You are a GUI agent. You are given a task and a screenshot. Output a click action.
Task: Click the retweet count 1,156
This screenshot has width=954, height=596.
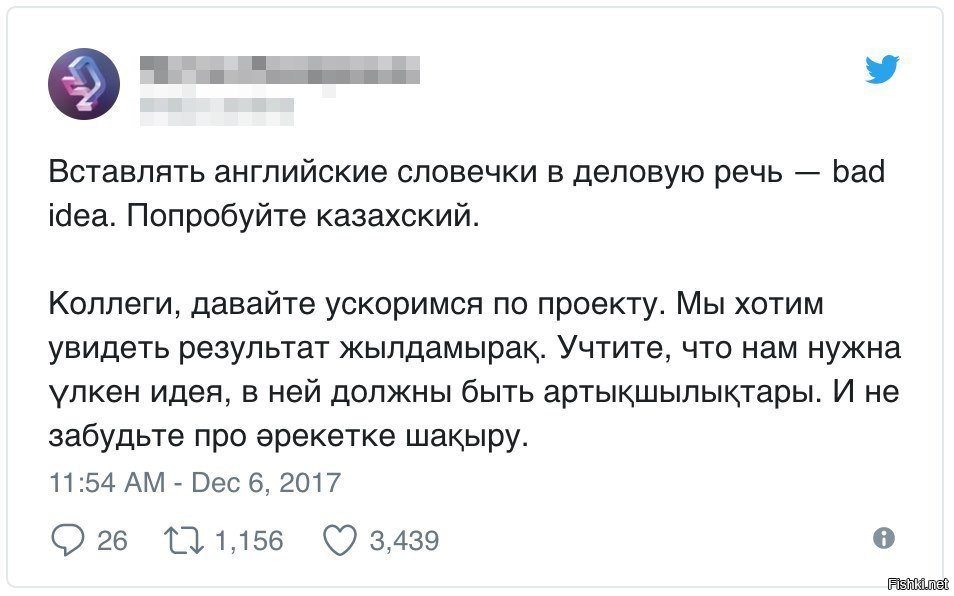[x=249, y=541]
